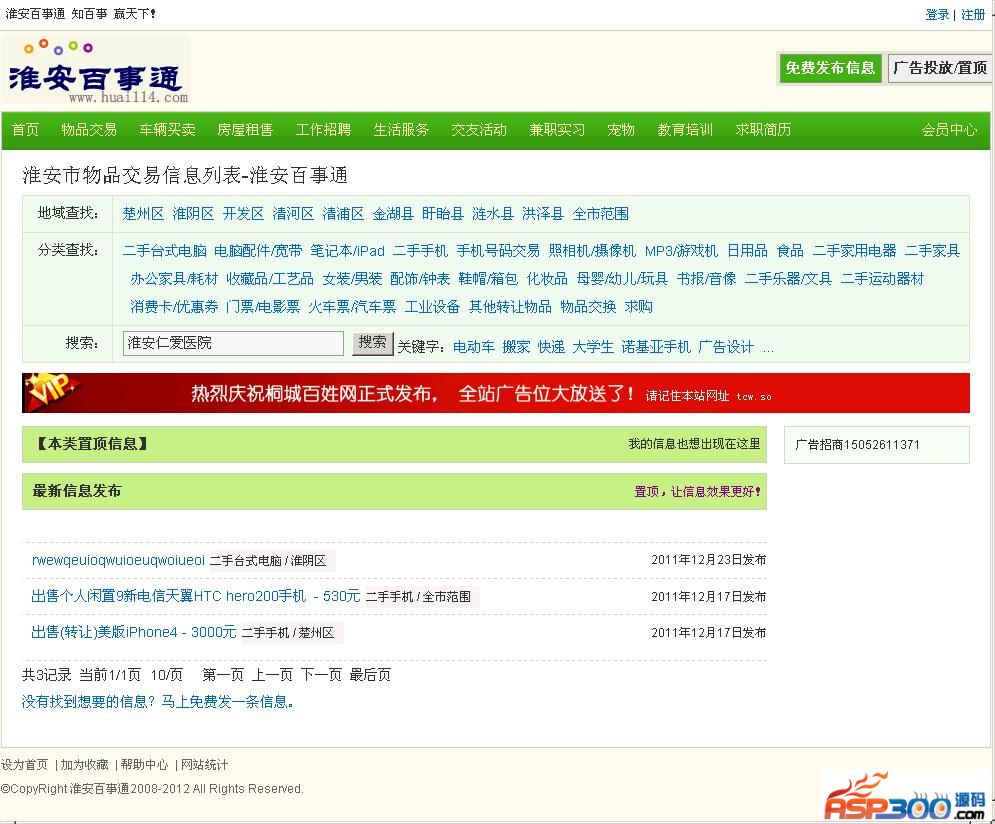Image resolution: width=995 pixels, height=824 pixels.
Task: Filter by region 金湖县
Action: click(393, 214)
